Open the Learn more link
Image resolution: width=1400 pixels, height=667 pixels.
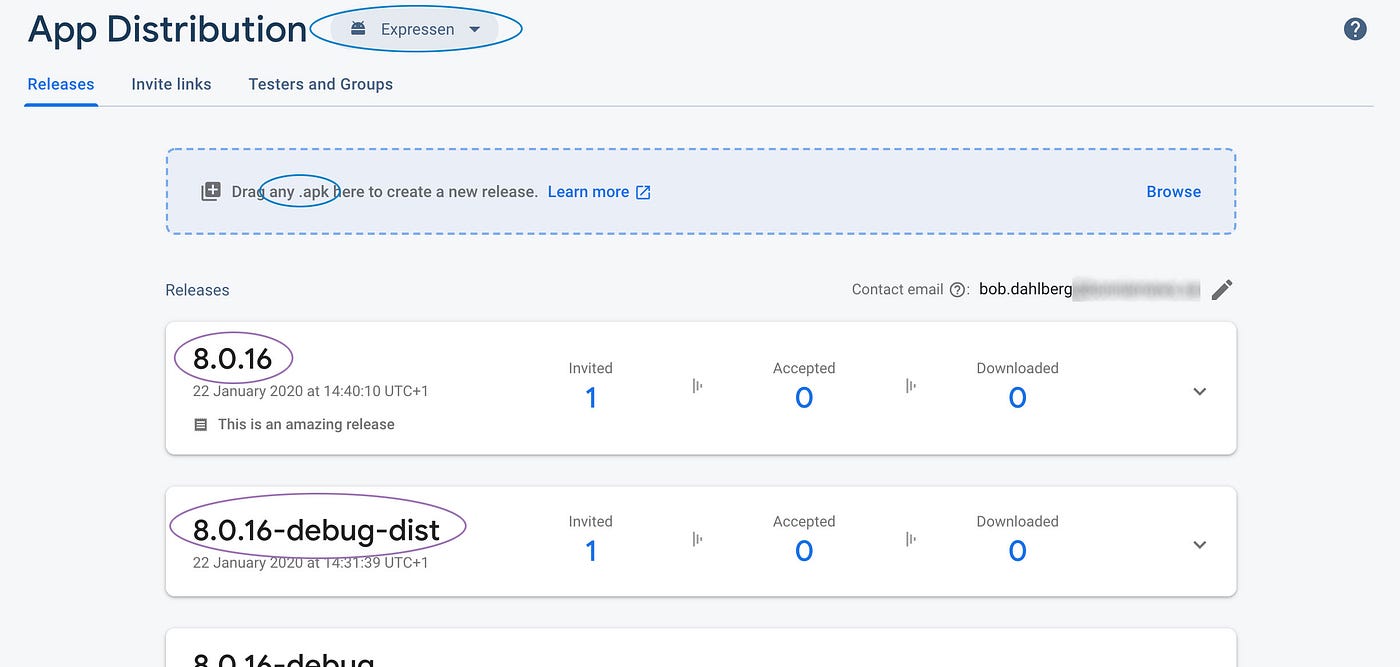pyautogui.click(x=588, y=192)
